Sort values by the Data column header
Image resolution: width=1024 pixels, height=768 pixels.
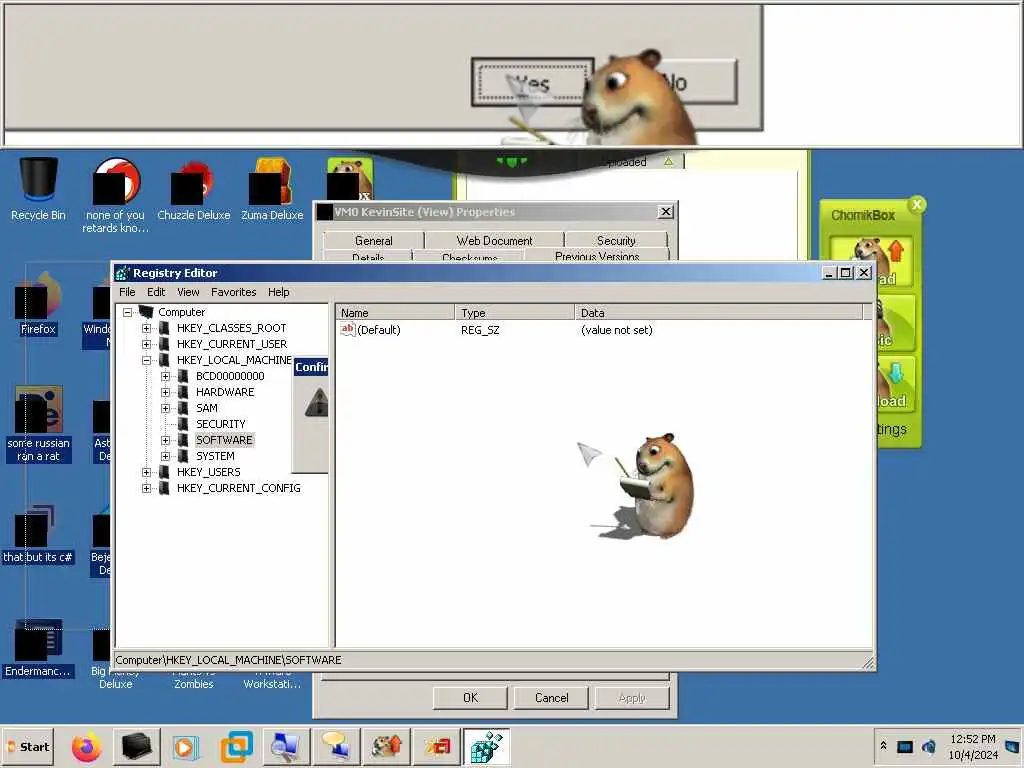[718, 313]
